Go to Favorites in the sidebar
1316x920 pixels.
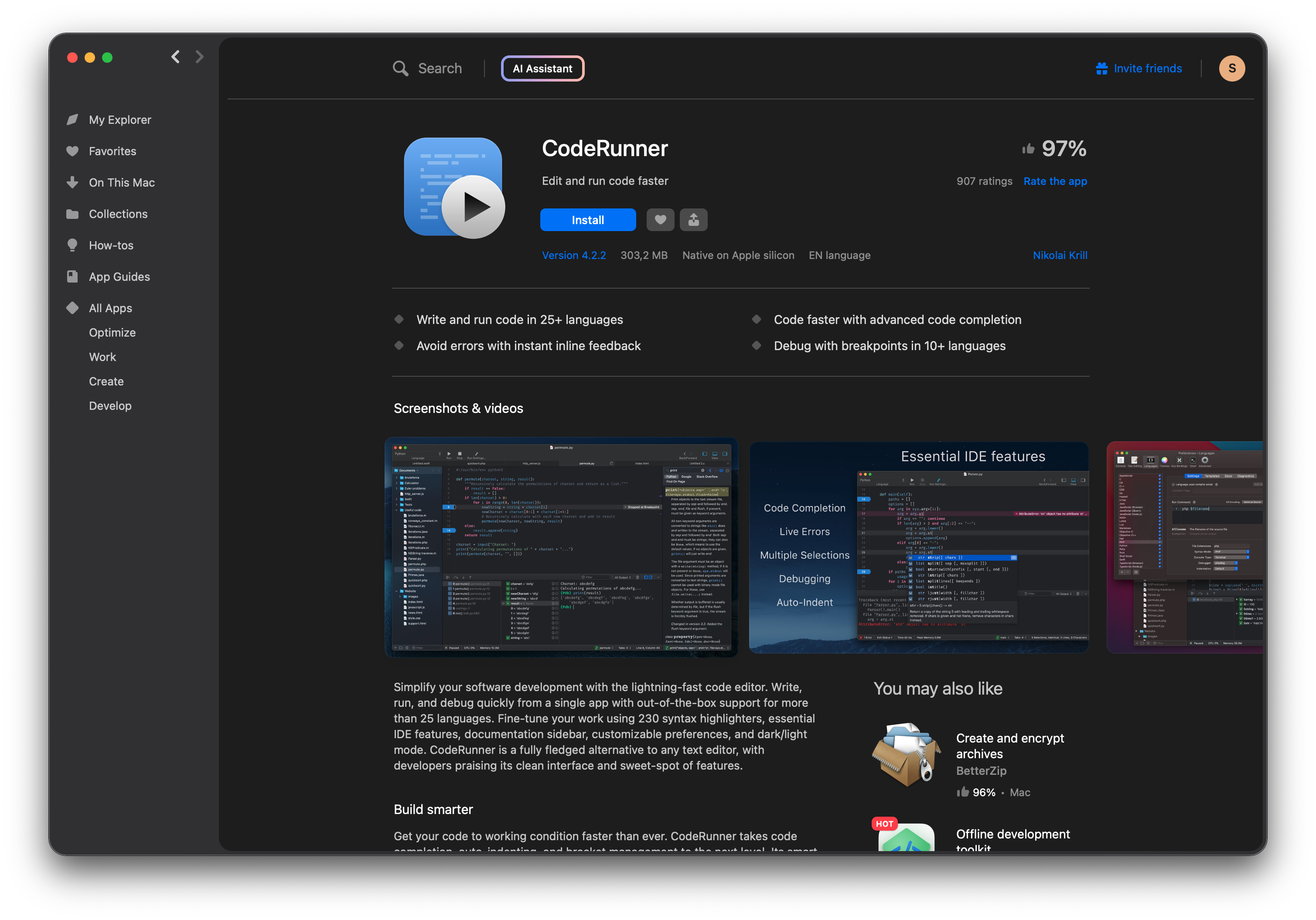(113, 151)
